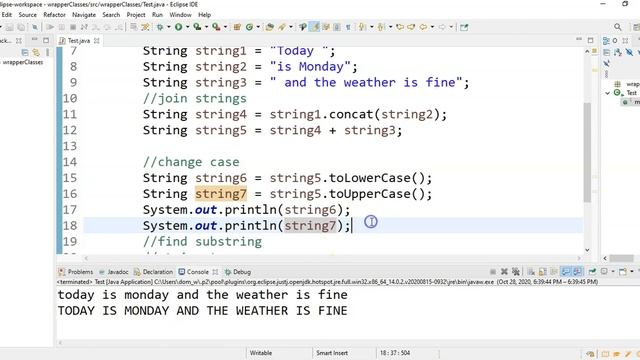Screen dimensions: 640x360
Task: Click Display Selected Console icon
Action: (604, 271)
